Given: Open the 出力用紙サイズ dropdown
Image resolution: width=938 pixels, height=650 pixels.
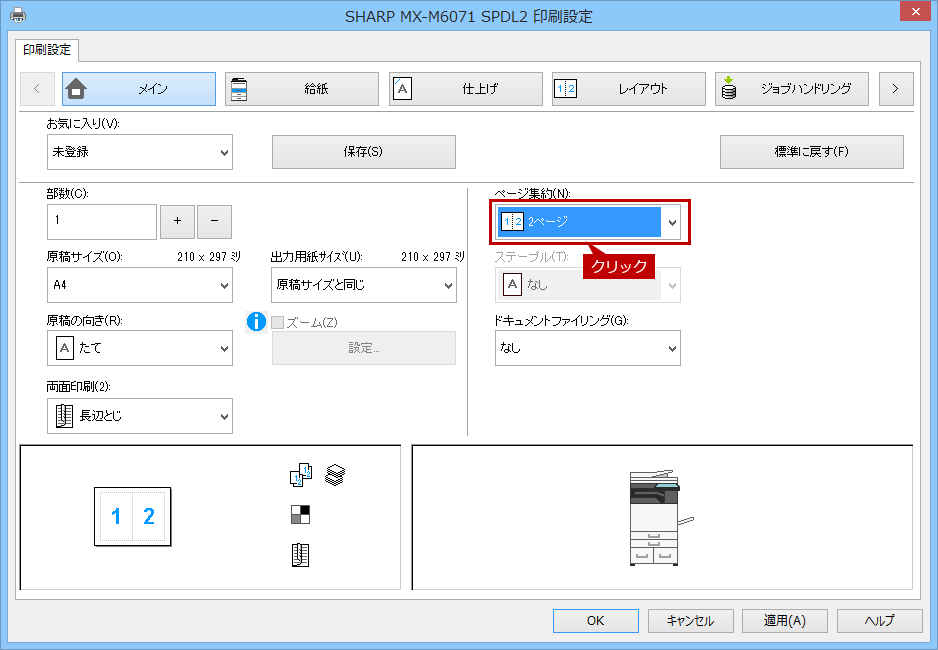Looking at the screenshot, I should (x=364, y=285).
